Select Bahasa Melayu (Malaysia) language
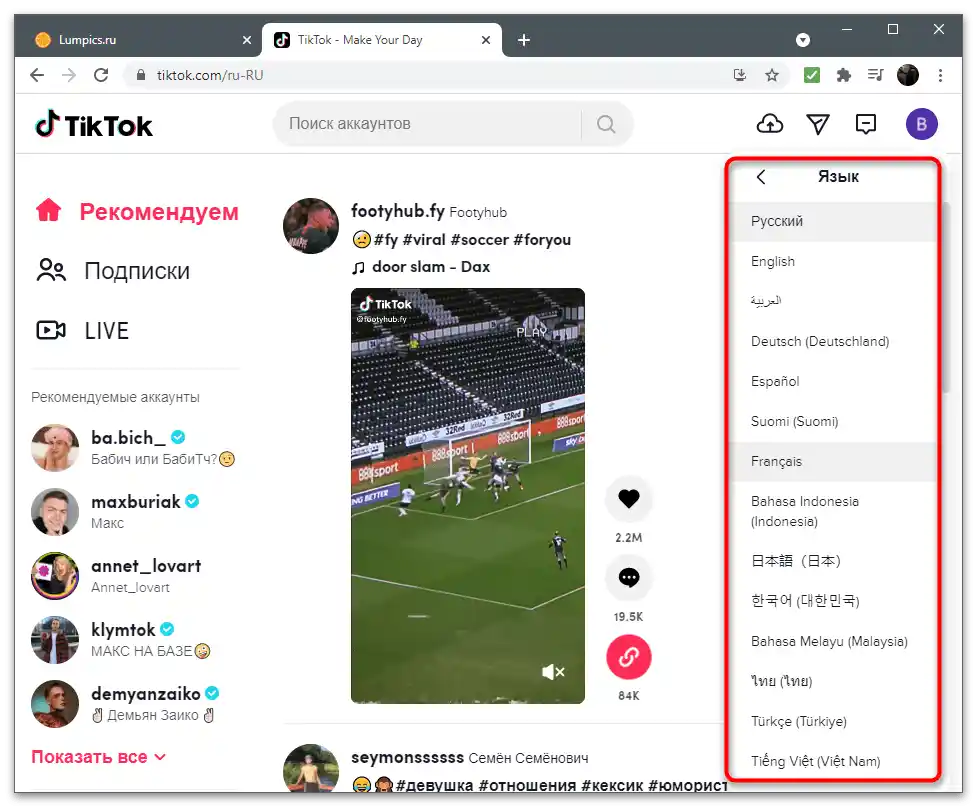977x807 pixels. pyautogui.click(x=833, y=641)
